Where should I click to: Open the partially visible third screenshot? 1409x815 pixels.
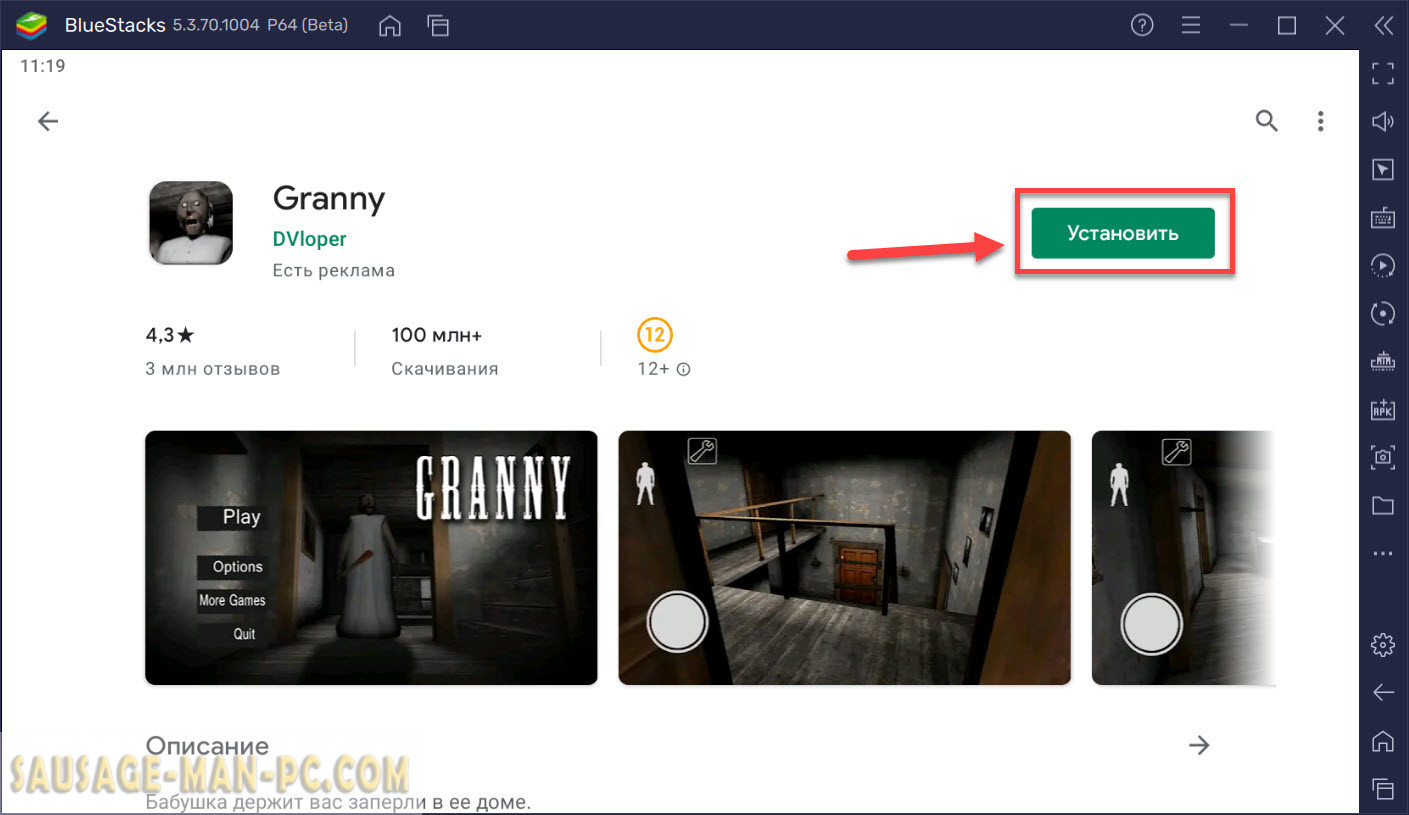(x=1184, y=558)
